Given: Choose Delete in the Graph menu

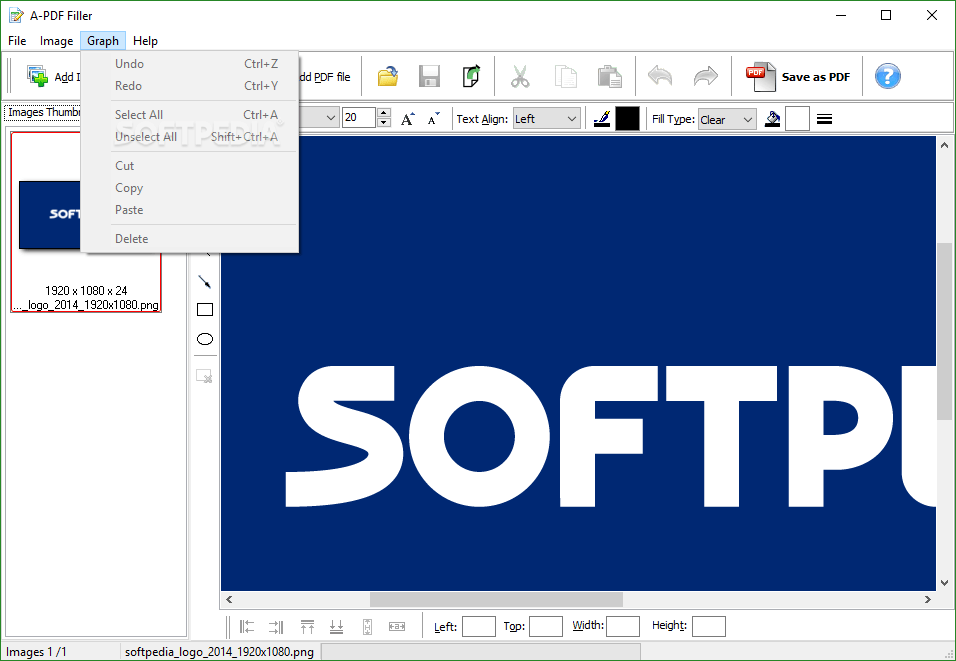Looking at the screenshot, I should tap(190, 239).
